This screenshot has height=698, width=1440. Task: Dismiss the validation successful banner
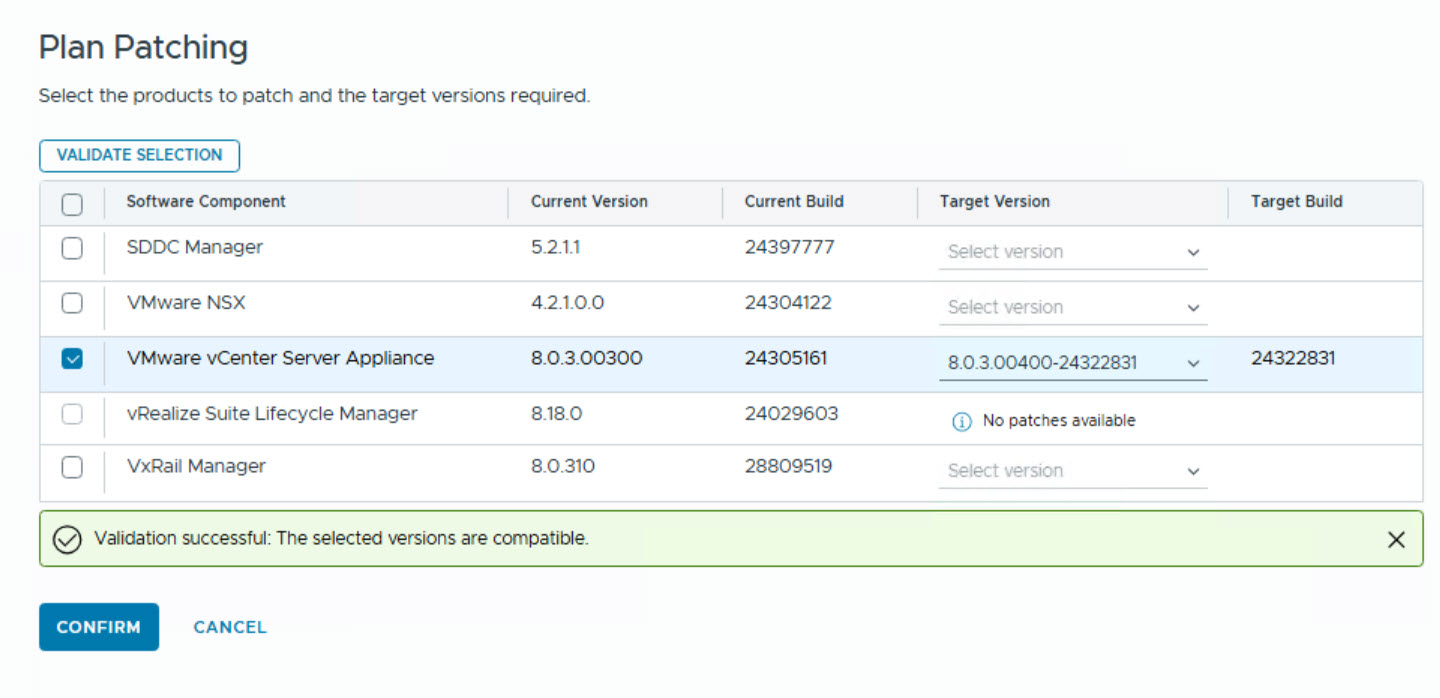[x=1396, y=540]
